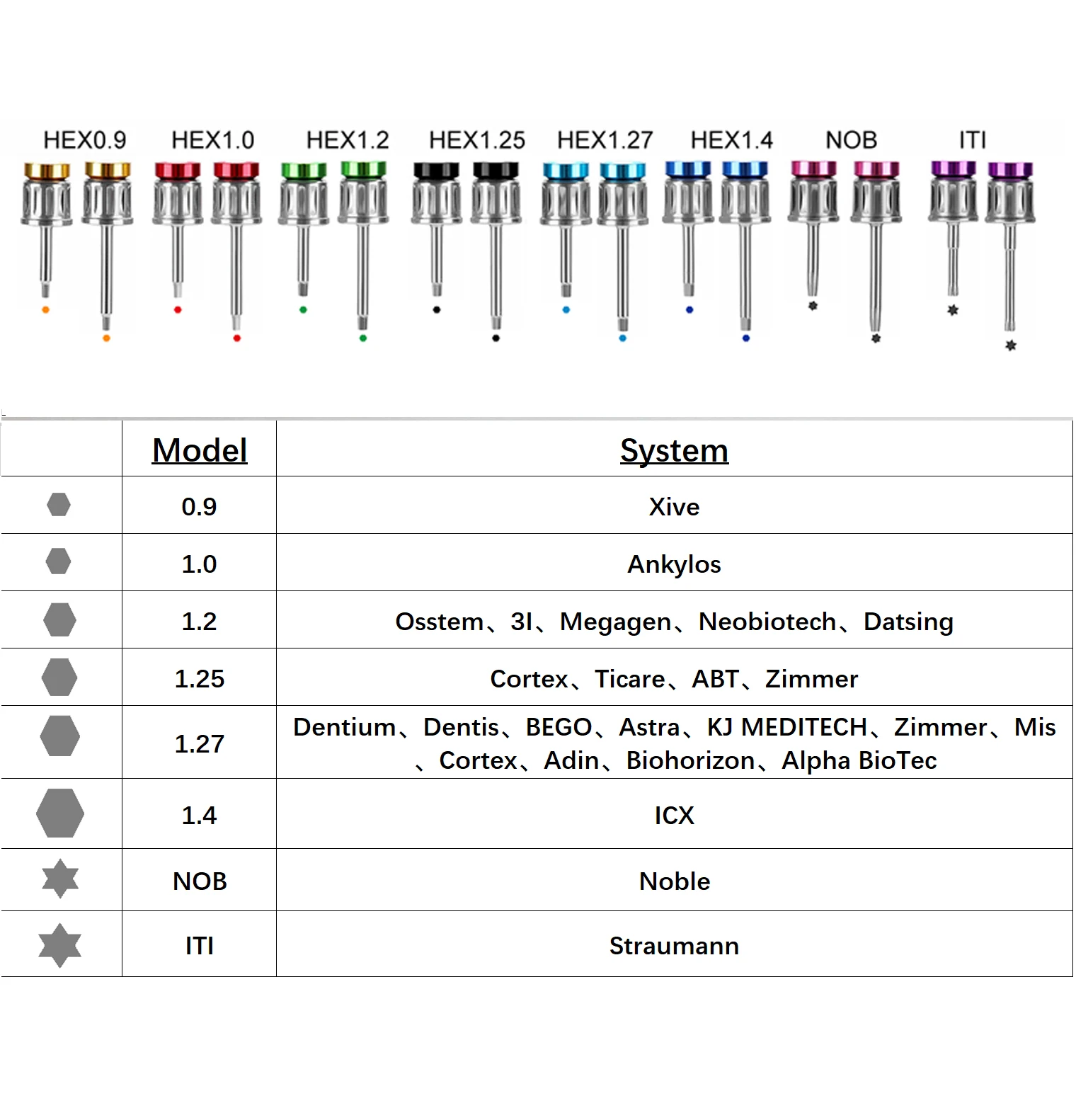Select the star icon in the ITI row

tap(60, 945)
